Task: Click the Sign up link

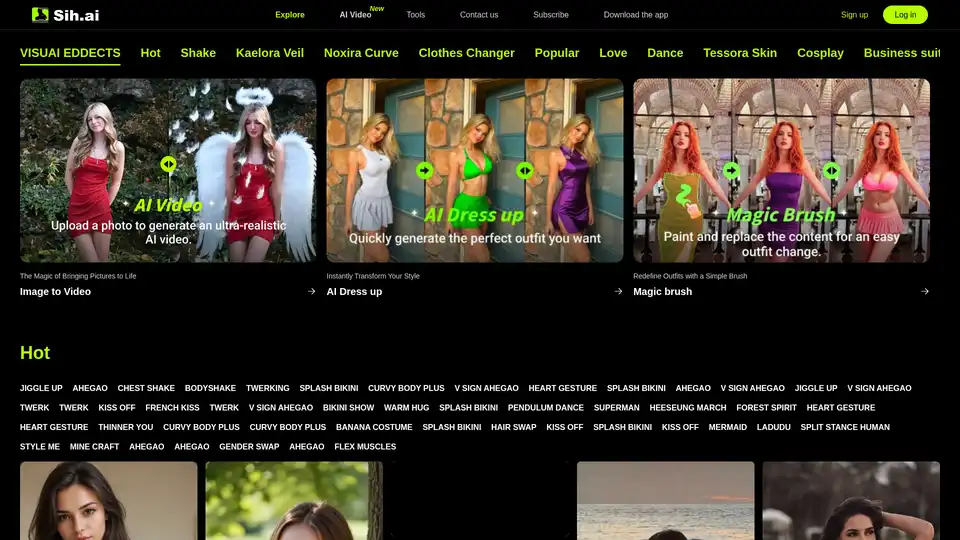Action: point(854,15)
